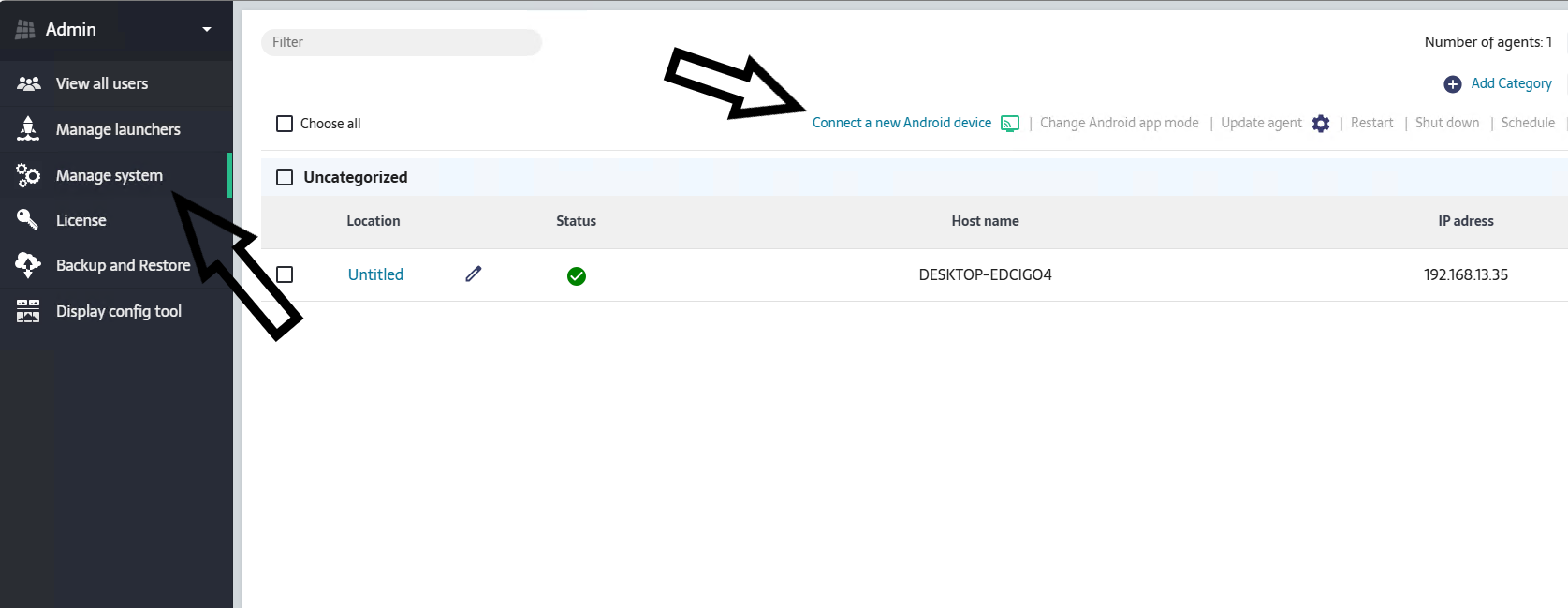
Task: Select the checkbox for the Untitled agent row
Action: coord(285,274)
